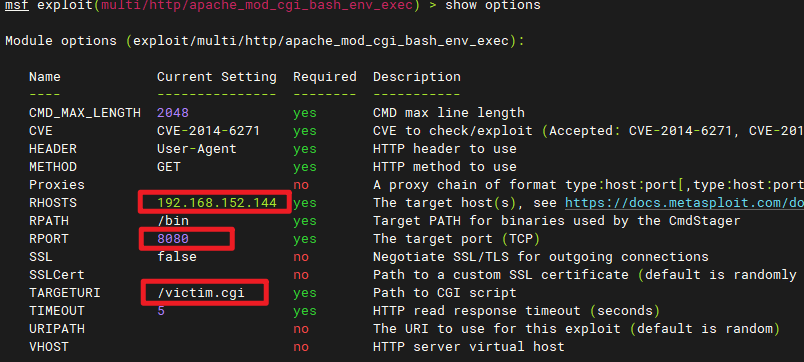The image size is (804, 362).
Task: Click the Required 'yes' in RPORT row
Action: click(305, 239)
